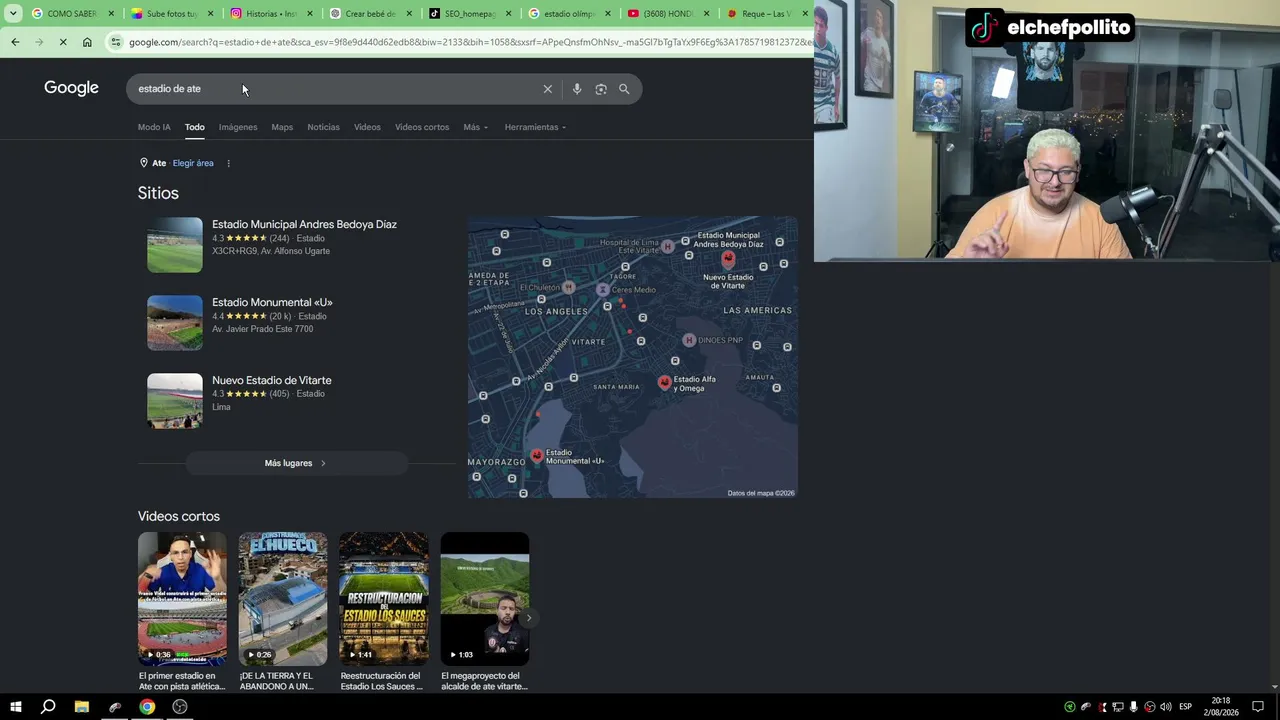Close the COMO SABER browser tab
The width and height of the screenshot is (1280, 720).
(x=111, y=14)
